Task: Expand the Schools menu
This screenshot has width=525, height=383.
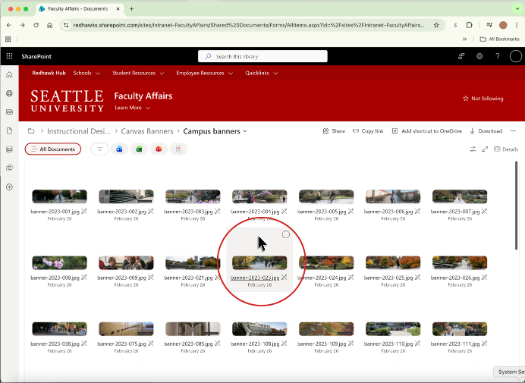Action: pyautogui.click(x=86, y=73)
